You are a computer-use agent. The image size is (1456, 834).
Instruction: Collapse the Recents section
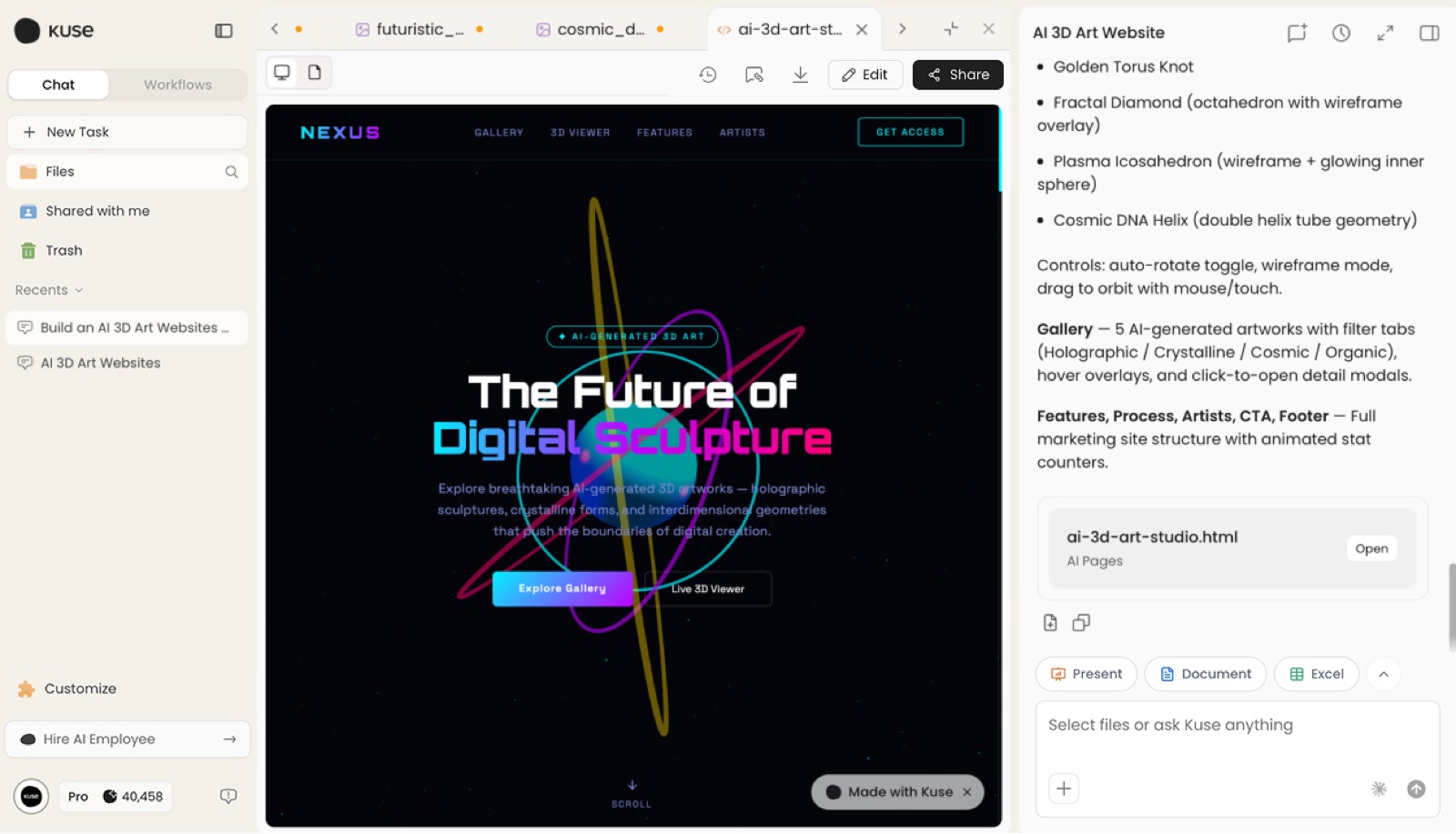point(49,290)
